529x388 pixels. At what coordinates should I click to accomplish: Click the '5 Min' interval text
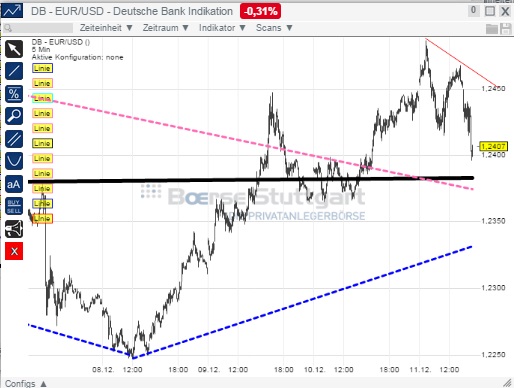point(41,50)
